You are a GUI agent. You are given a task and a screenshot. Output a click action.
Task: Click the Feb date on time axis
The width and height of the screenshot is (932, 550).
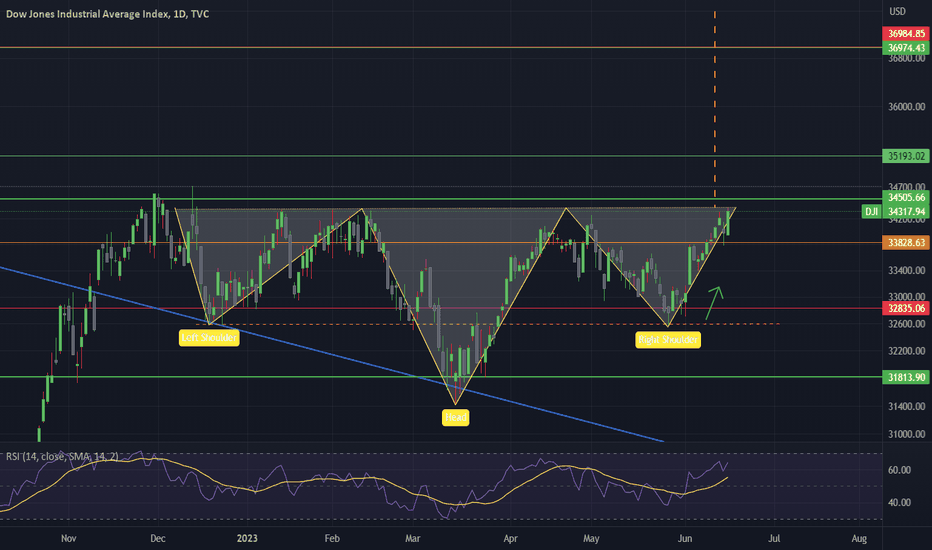coord(332,539)
